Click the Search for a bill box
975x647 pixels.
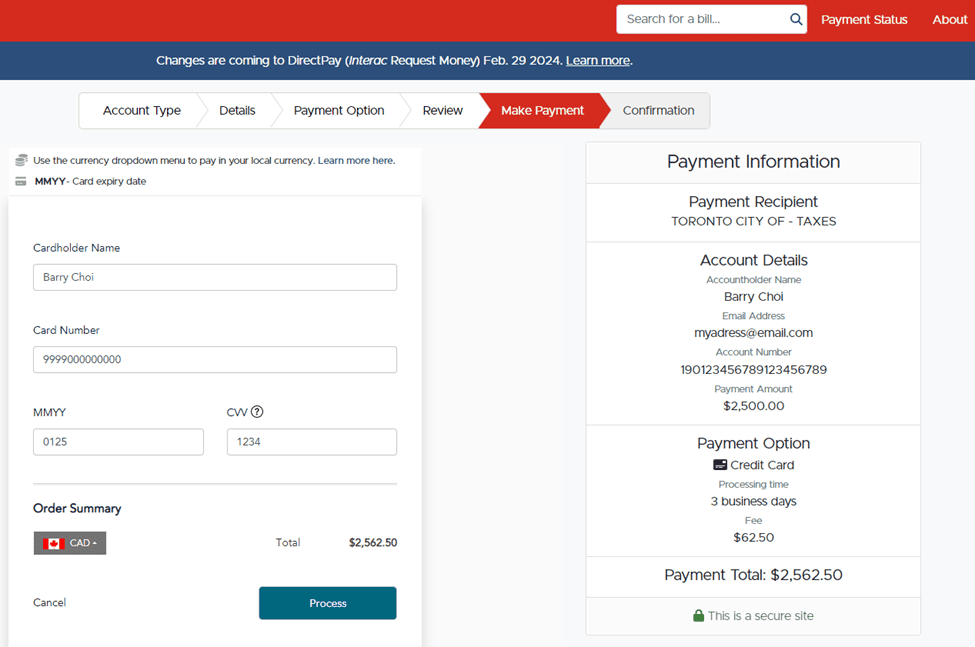tap(702, 19)
